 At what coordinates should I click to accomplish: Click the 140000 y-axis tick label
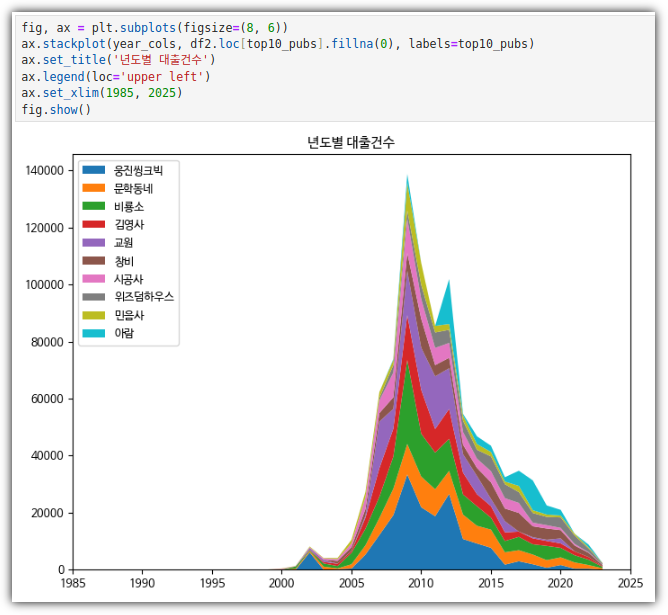[45, 171]
